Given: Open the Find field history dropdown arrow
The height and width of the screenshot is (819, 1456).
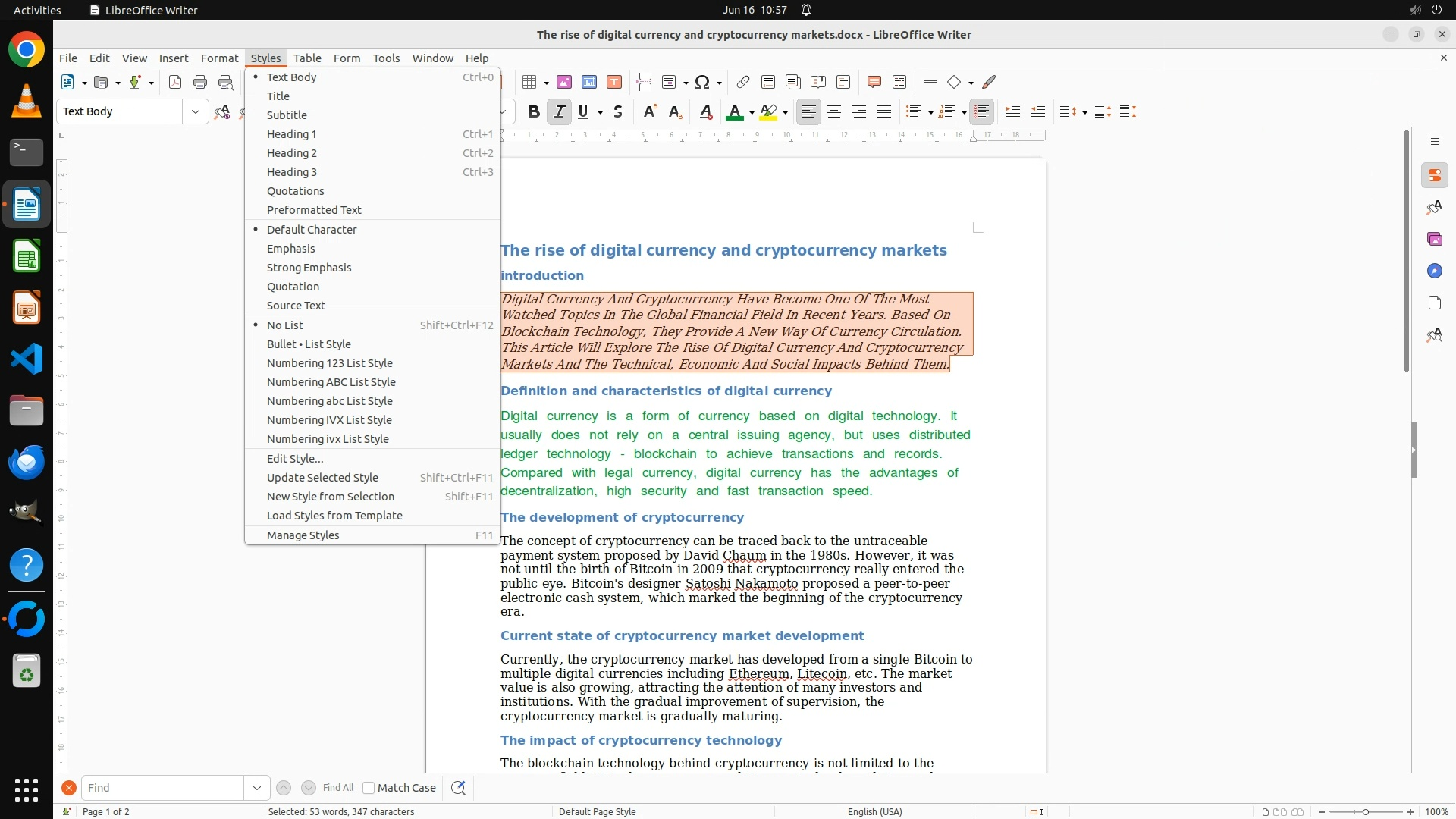Looking at the screenshot, I should [257, 788].
